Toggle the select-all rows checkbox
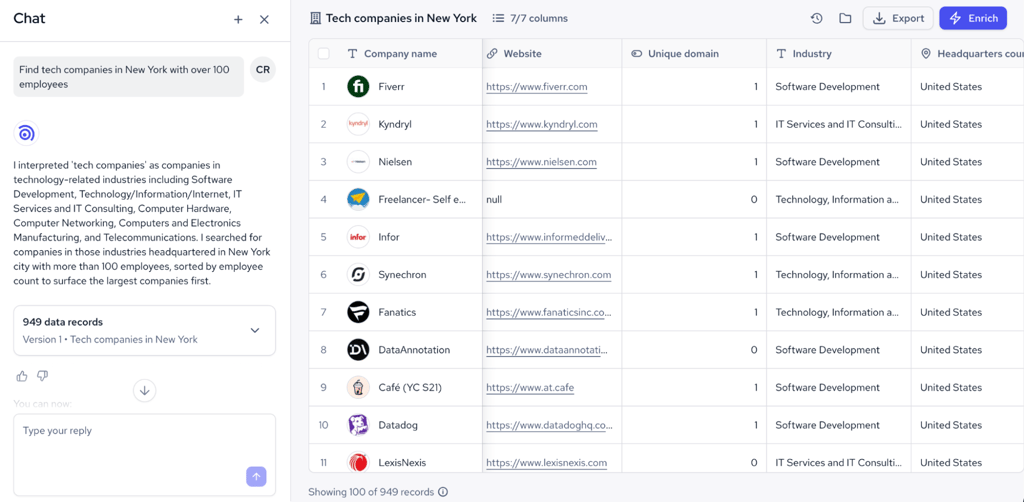The height and width of the screenshot is (502, 1024). tap(323, 54)
